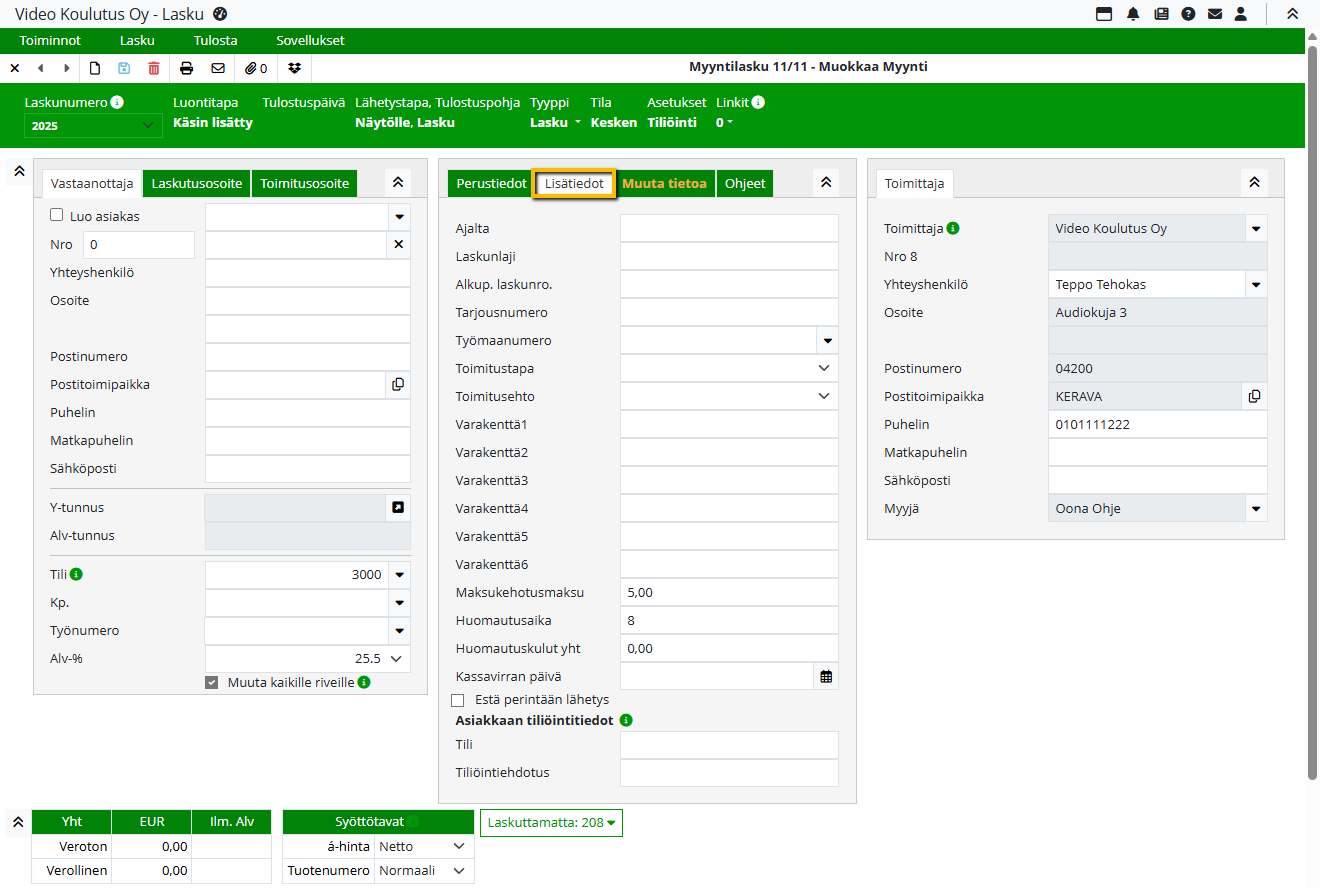
Task: Expand the Toimitustapa dropdown
Action: pyautogui.click(x=824, y=369)
